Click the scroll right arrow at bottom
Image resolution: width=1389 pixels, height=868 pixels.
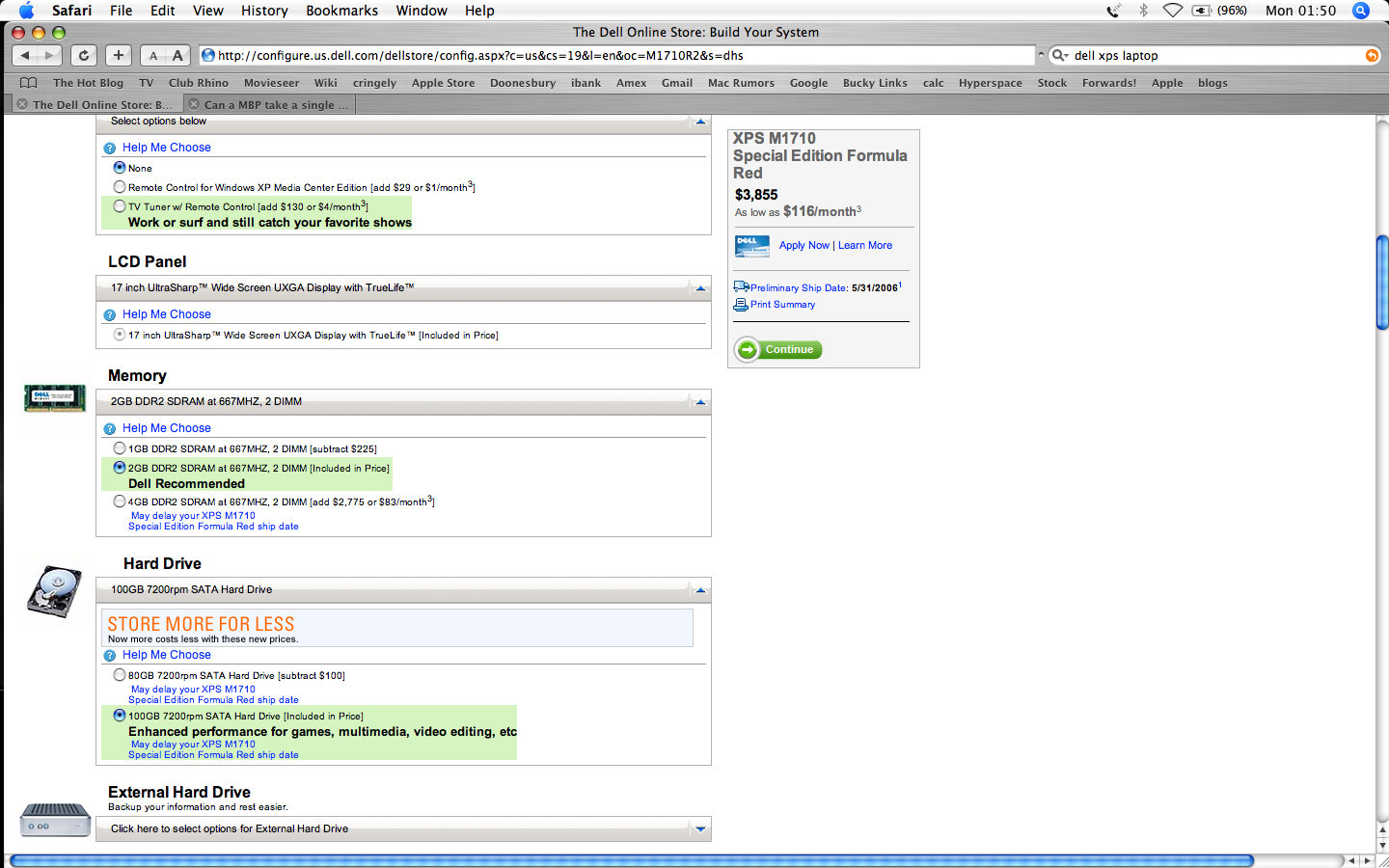coord(1366,860)
